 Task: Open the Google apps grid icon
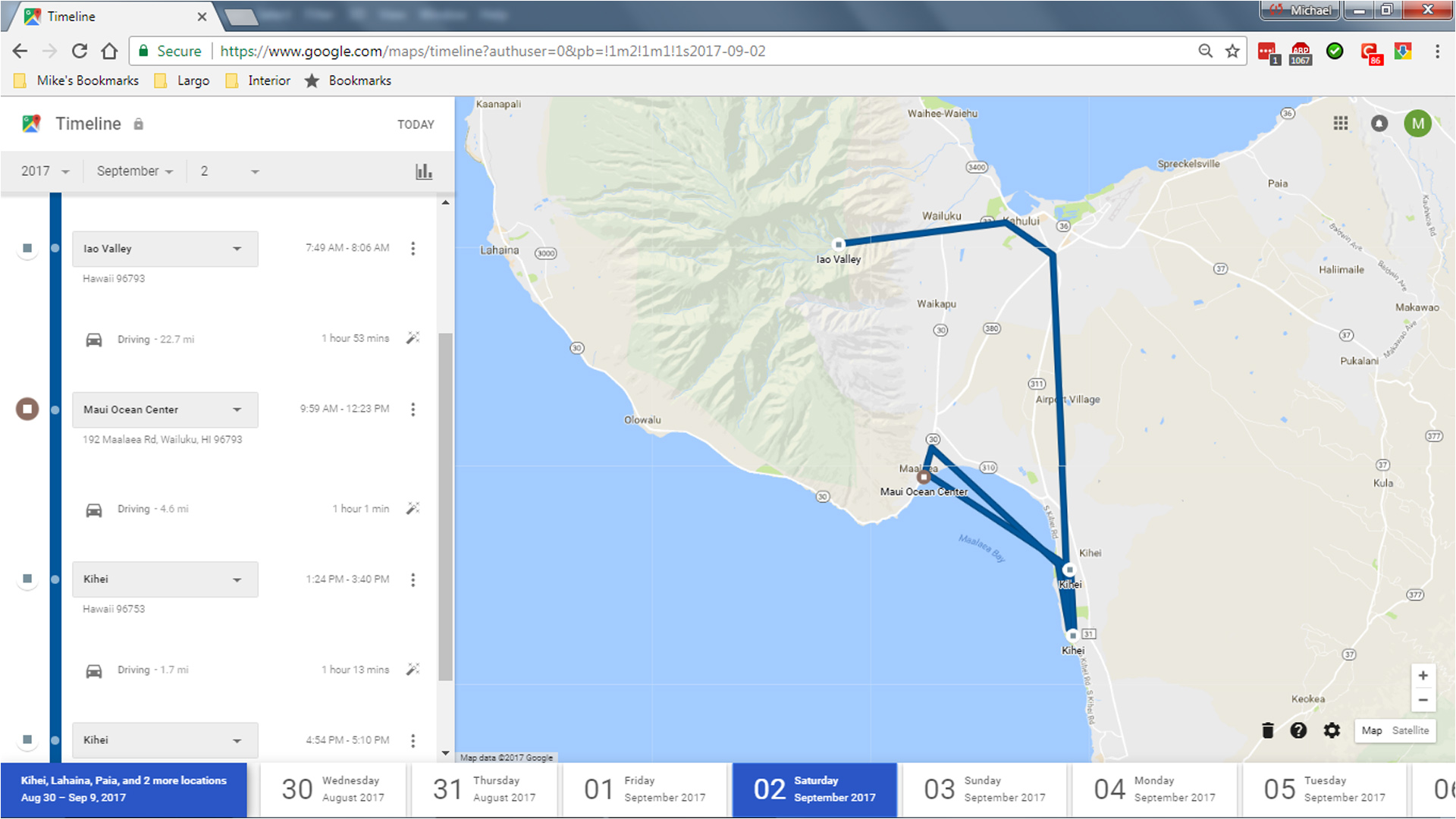click(1341, 124)
